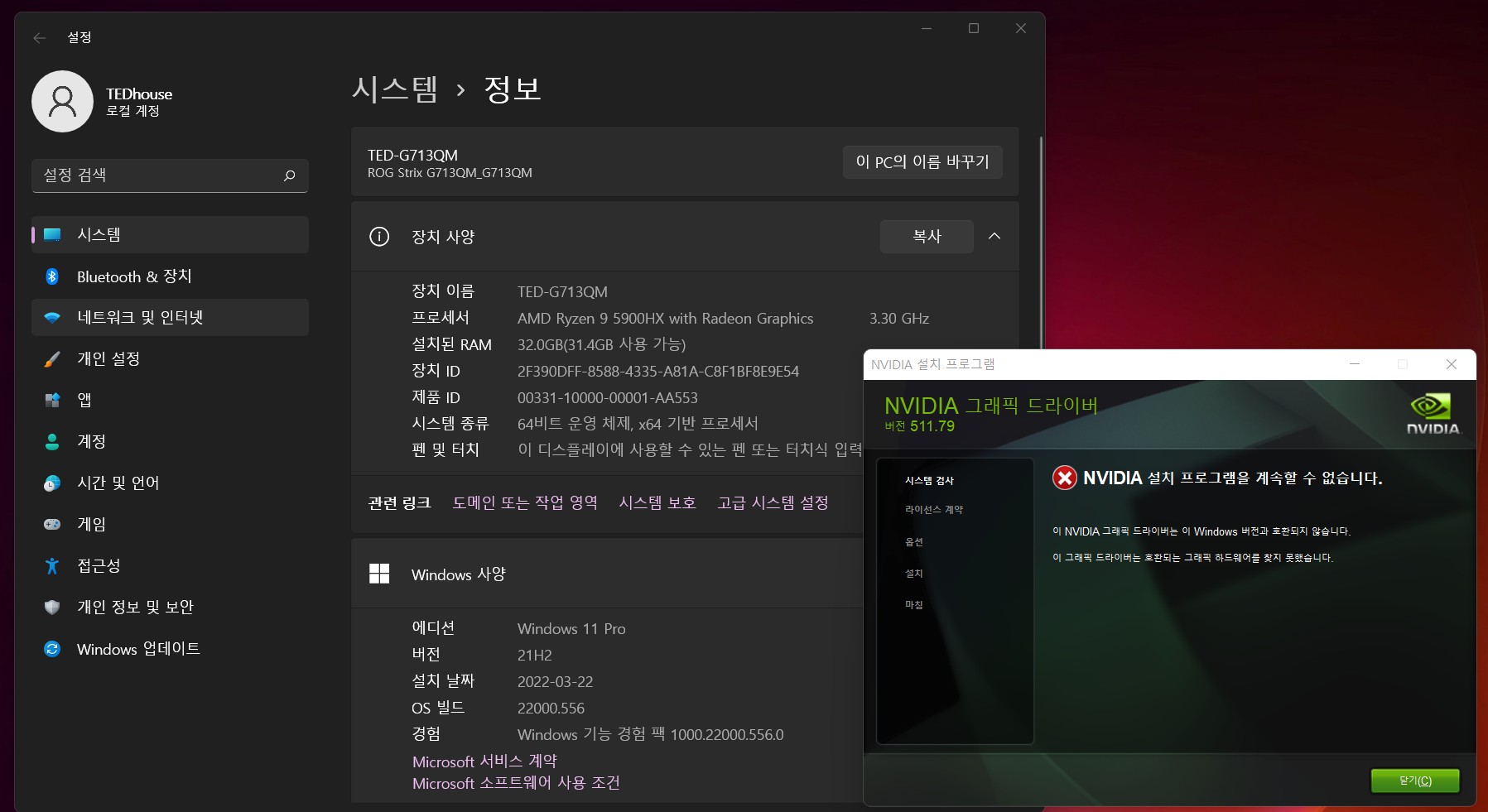Click 닫기(C) button in NVIDIA installer
Image resolution: width=1488 pixels, height=812 pixels.
1415,781
